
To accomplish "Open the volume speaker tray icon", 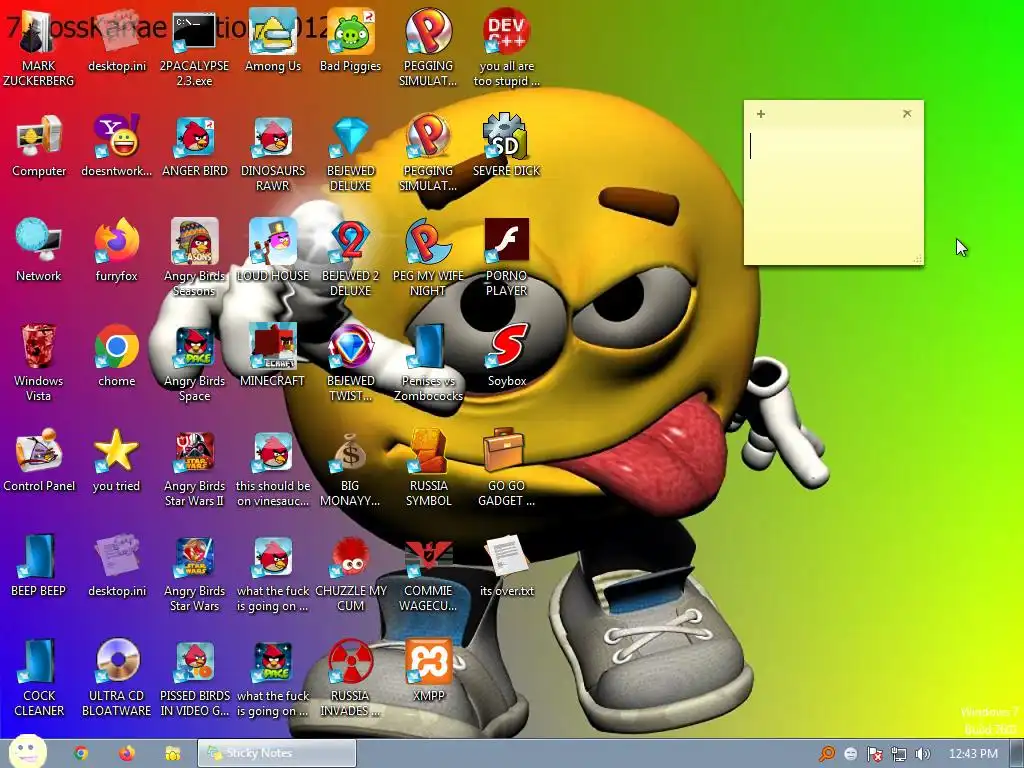I will 922,754.
